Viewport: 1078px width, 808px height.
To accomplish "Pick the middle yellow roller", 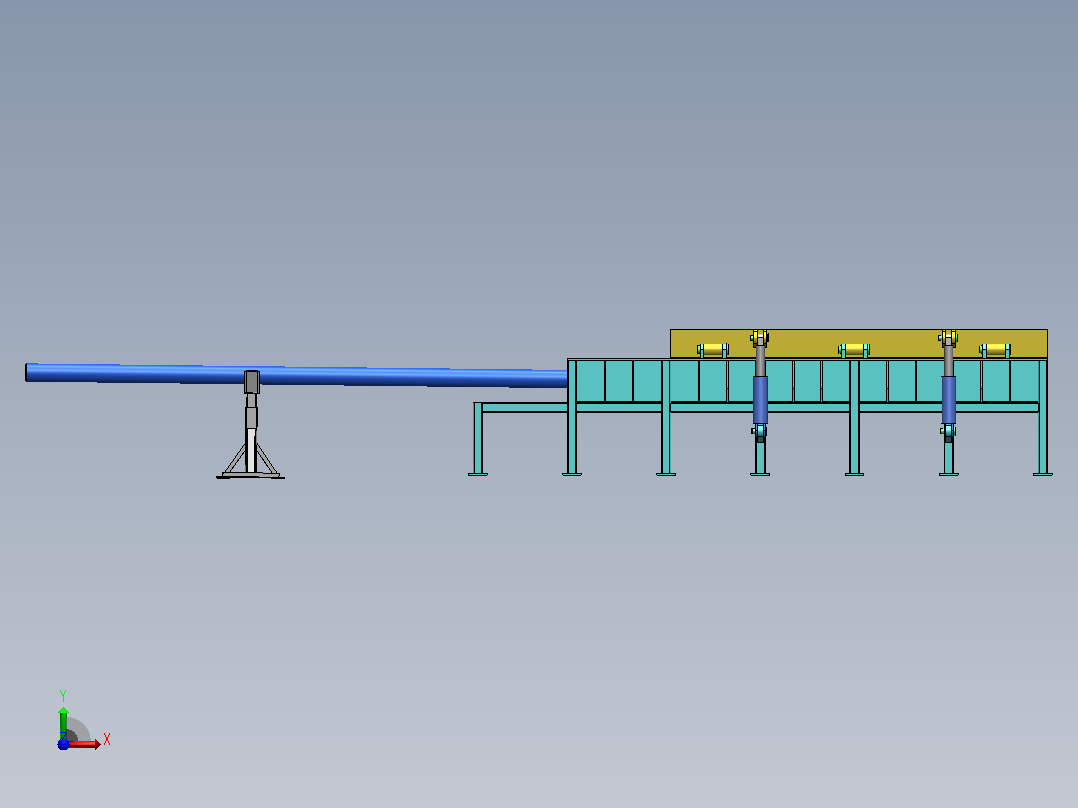I will [854, 350].
